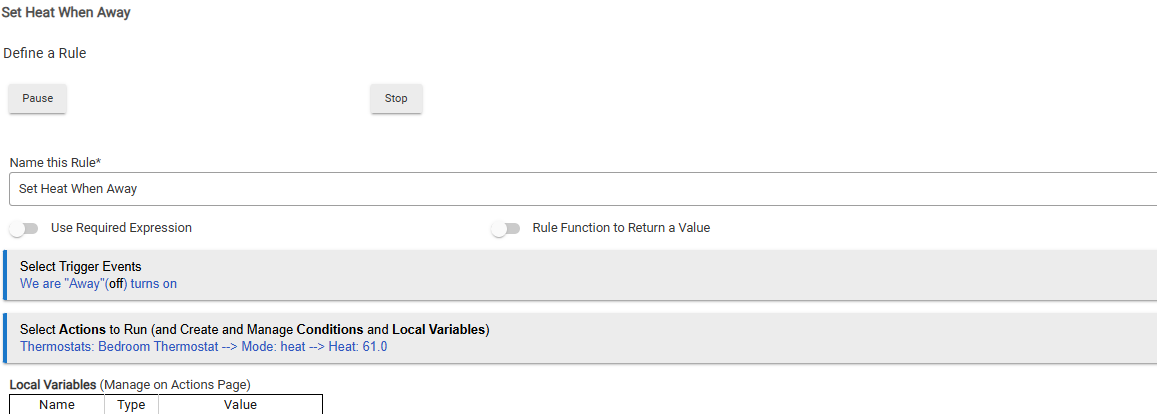Click the blue bar beside Select Trigger Events
Screen dimensions: 1157x414
pos(4,275)
